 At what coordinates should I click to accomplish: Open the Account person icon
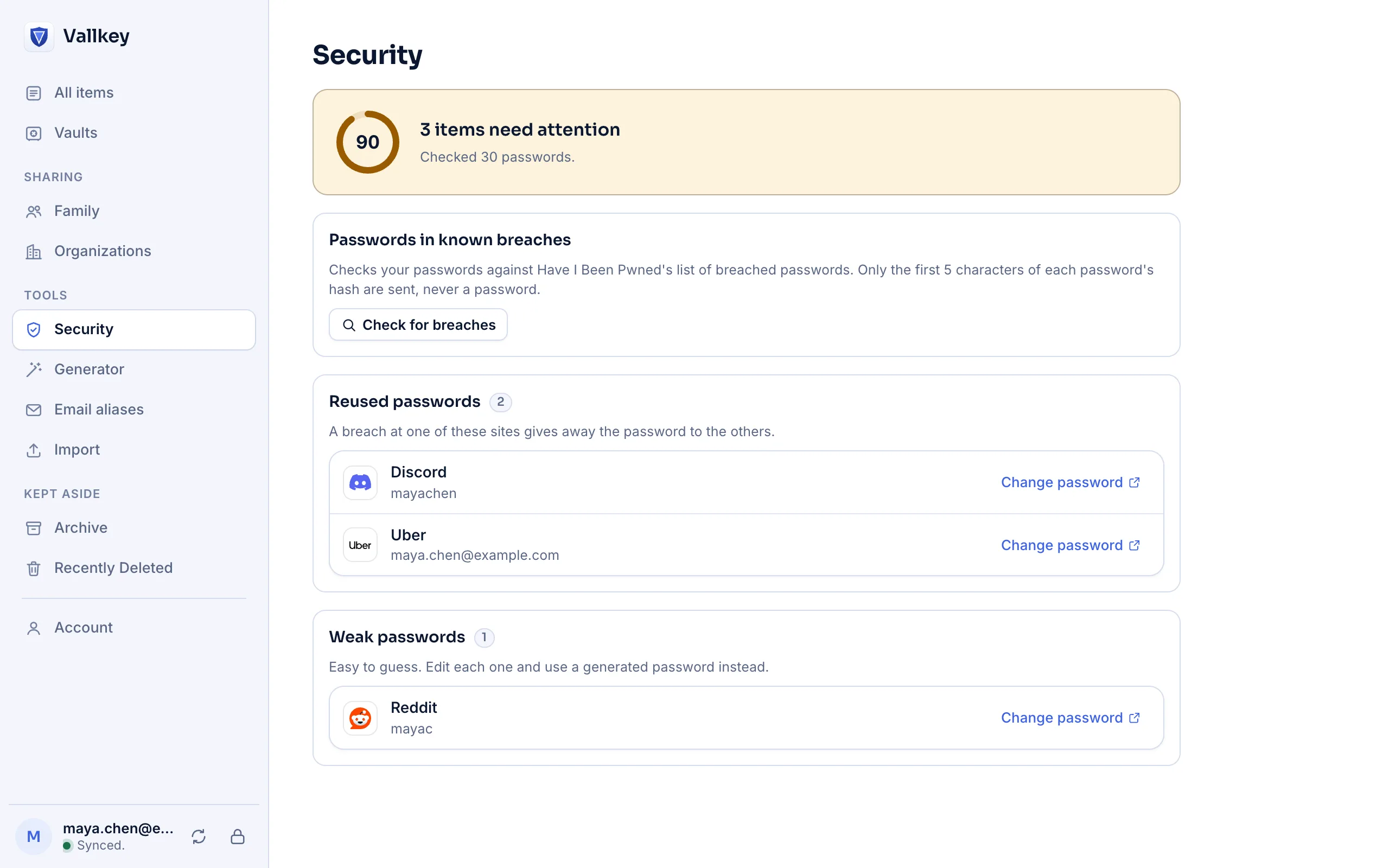click(34, 628)
